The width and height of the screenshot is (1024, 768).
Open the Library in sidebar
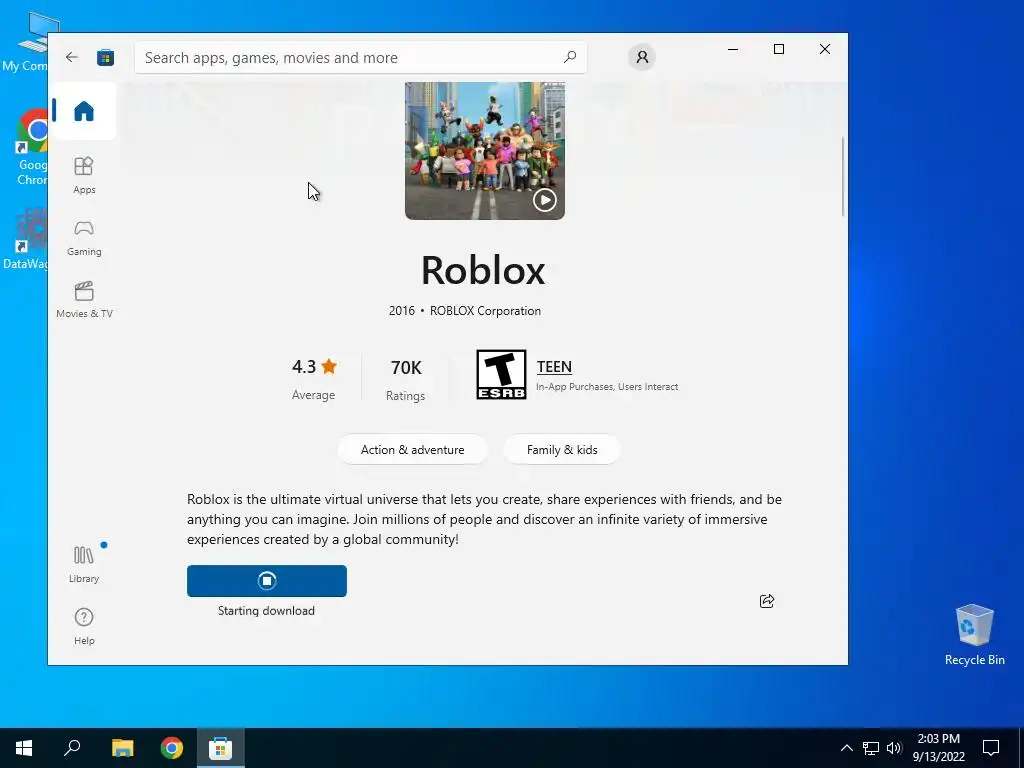coord(84,564)
